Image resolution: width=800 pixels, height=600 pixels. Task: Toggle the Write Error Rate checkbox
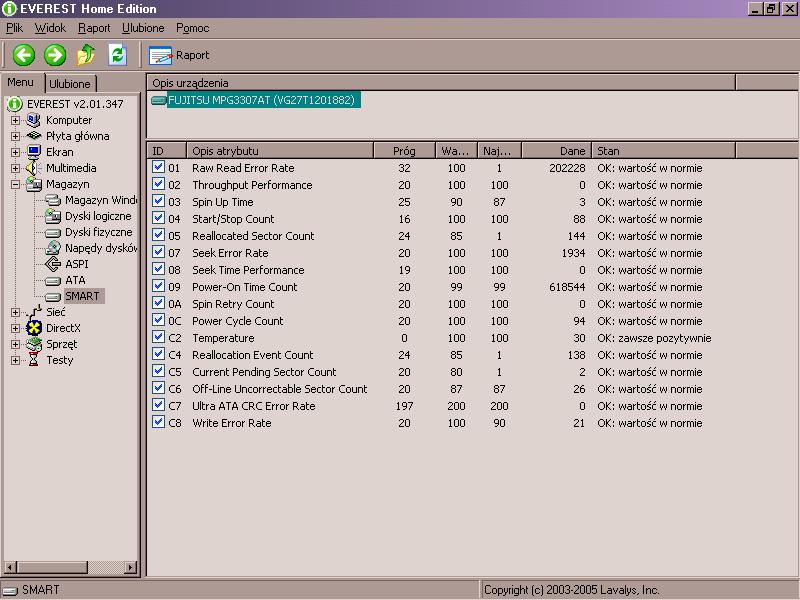[x=158, y=422]
